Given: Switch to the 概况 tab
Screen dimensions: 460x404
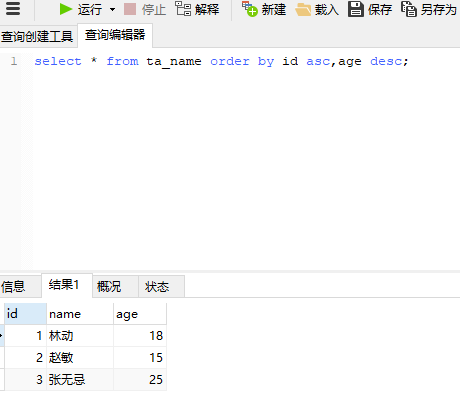Looking at the screenshot, I should 109,286.
